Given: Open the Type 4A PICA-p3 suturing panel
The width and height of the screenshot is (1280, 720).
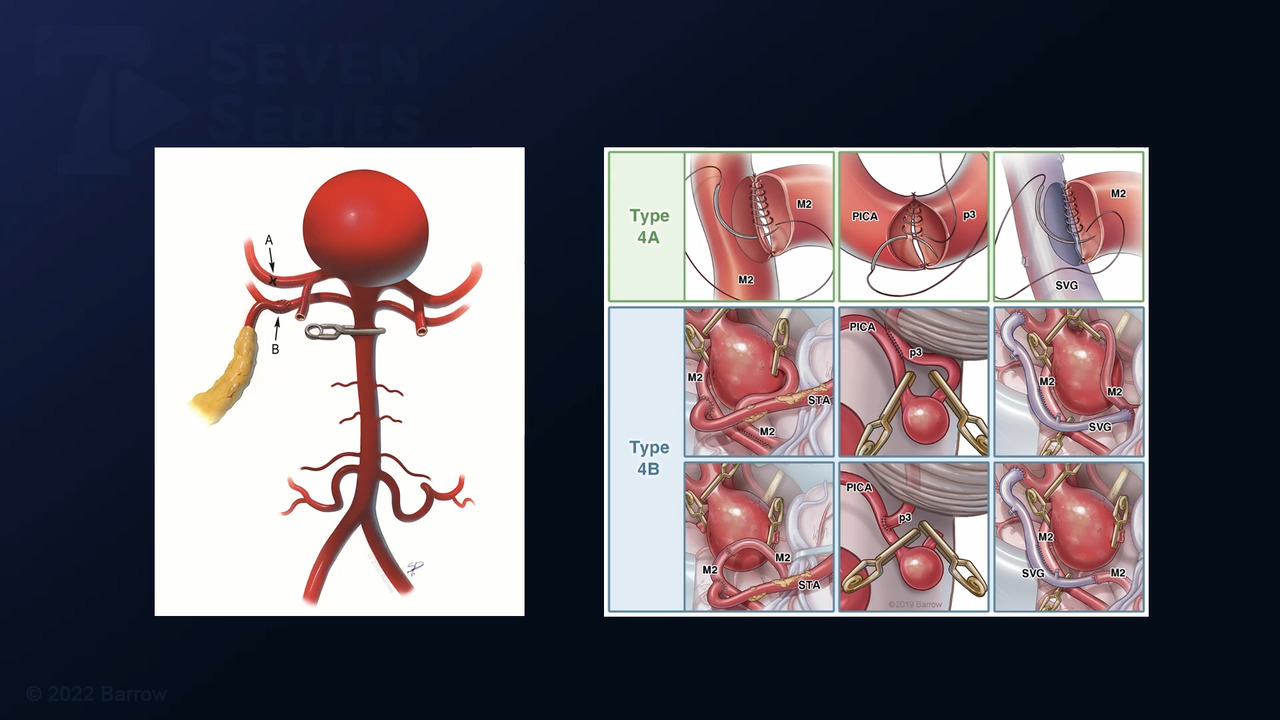Looking at the screenshot, I should point(914,226).
